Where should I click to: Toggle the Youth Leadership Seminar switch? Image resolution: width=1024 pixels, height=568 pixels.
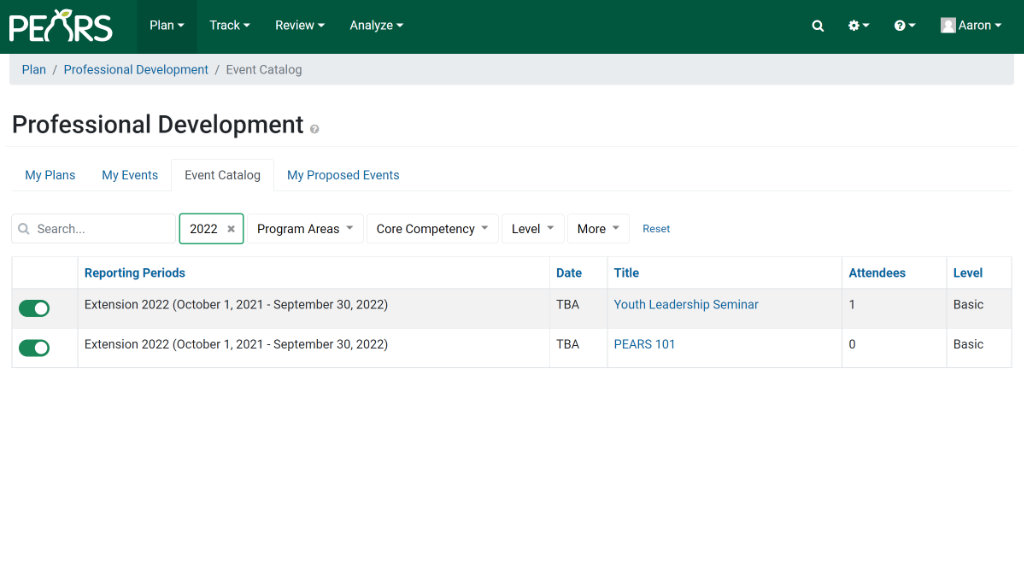[x=34, y=309]
